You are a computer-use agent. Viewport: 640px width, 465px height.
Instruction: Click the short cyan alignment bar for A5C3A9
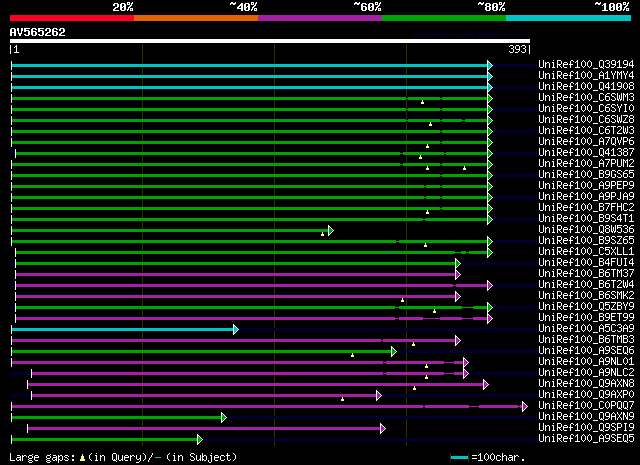click(122, 329)
